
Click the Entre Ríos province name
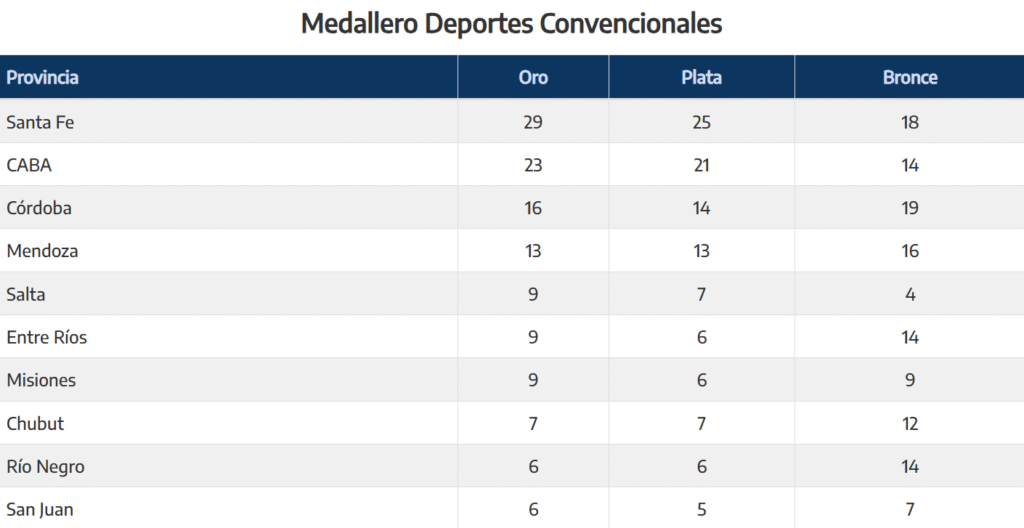47,337
